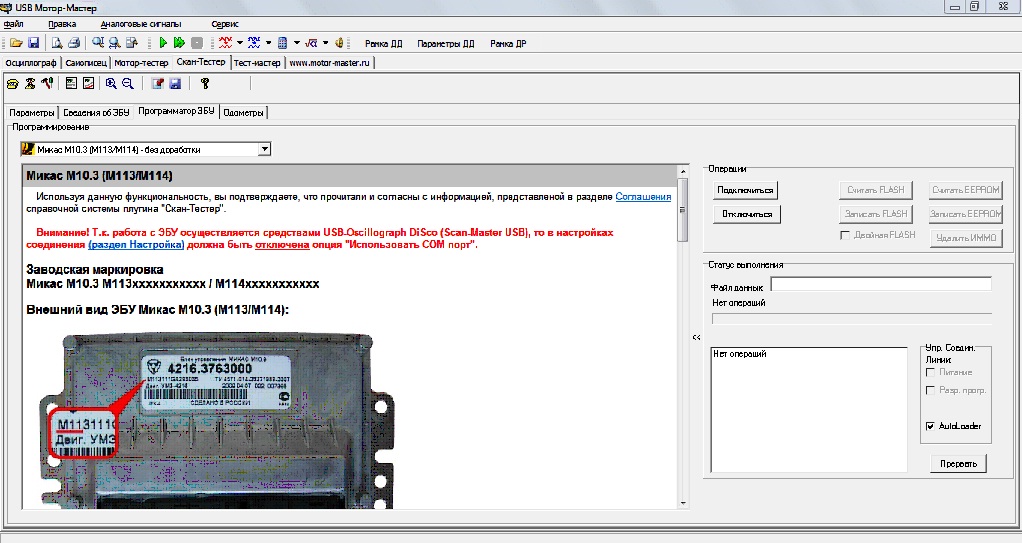
Task: Click the Файл данных input field
Action: 880,285
